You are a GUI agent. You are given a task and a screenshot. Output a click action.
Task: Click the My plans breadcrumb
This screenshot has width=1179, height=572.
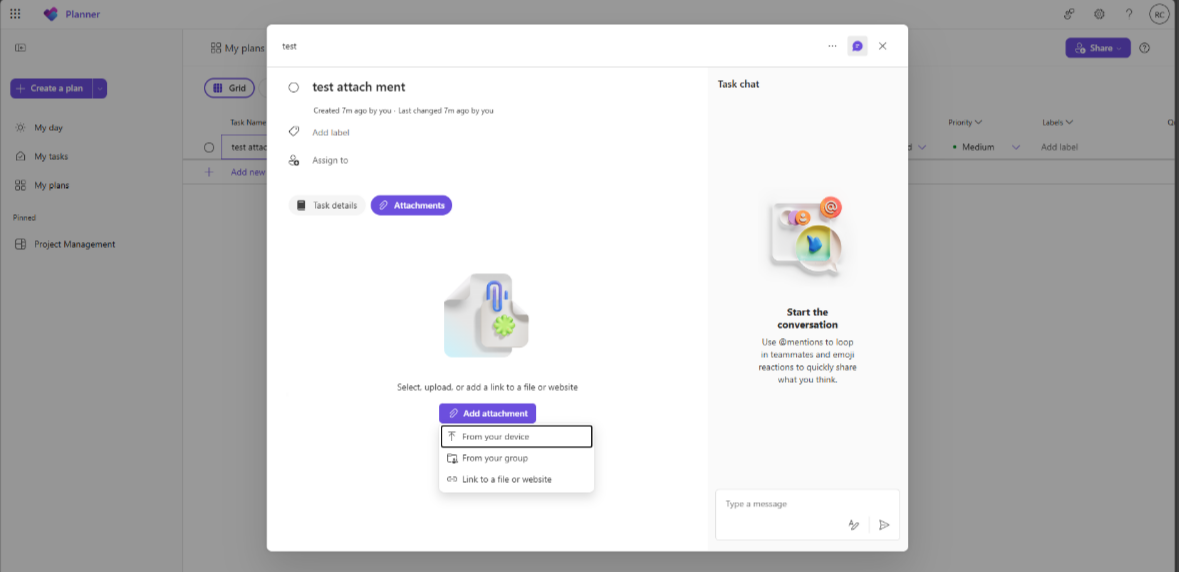coord(237,48)
